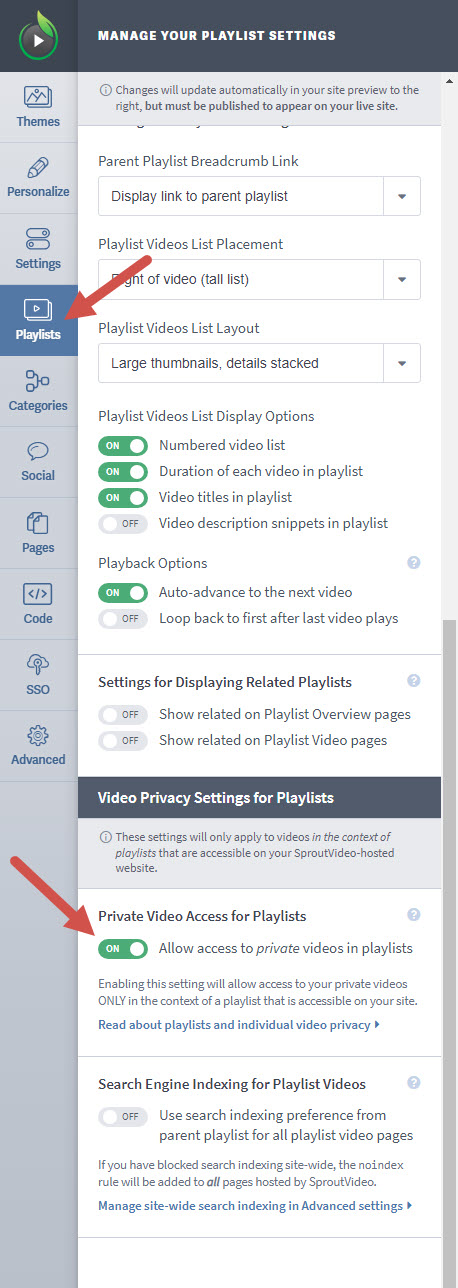The height and width of the screenshot is (1288, 458).
Task: Open Manage site-wide search indexing link
Action: [x=256, y=1206]
